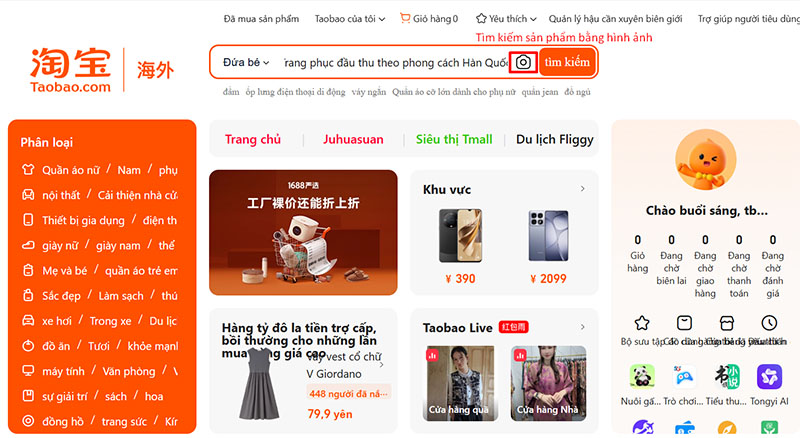Viewport: 800px width, 438px height.
Task: Click the panda Nuôi gấu icon
Action: click(642, 377)
